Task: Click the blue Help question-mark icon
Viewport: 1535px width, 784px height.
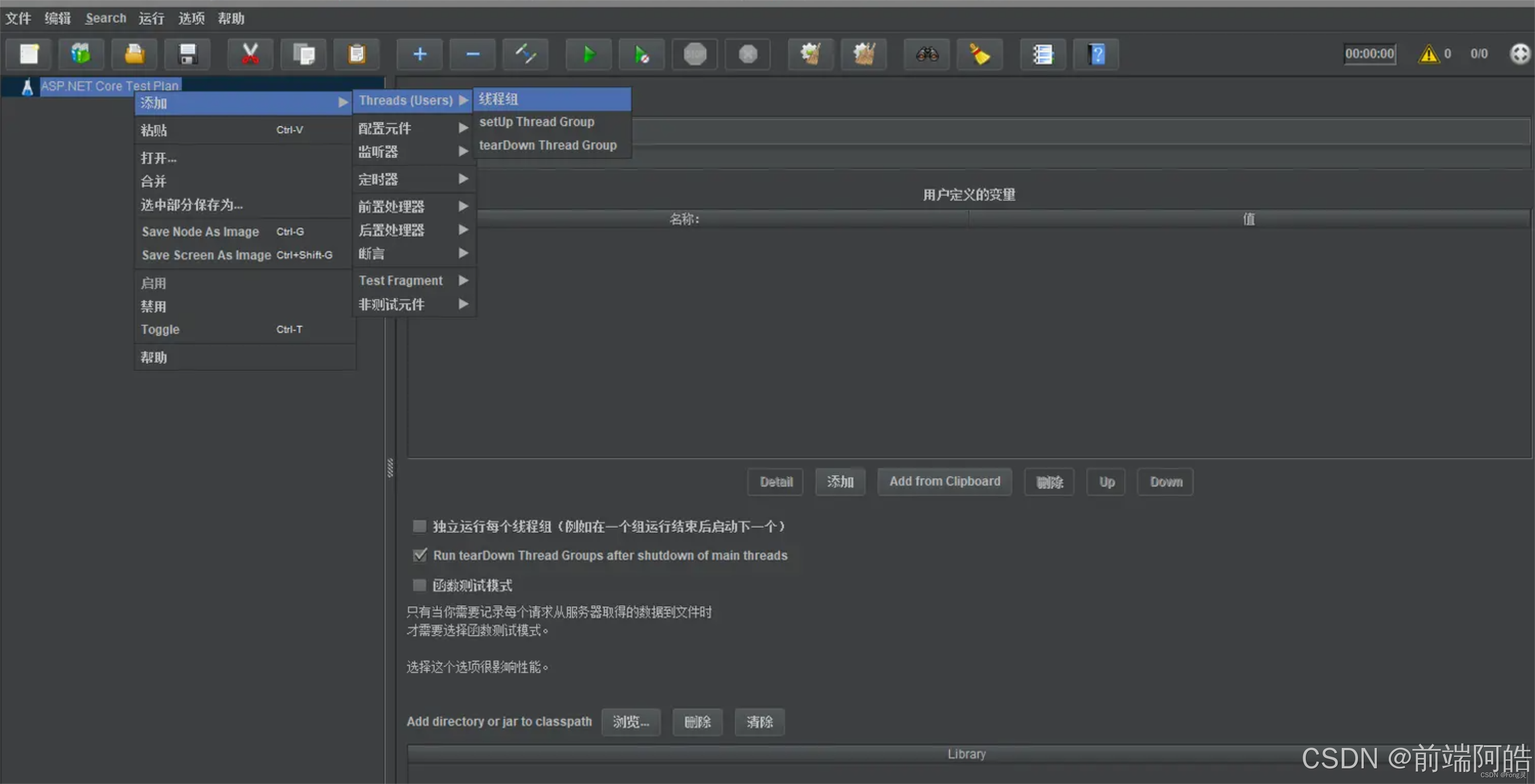Action: (1096, 54)
